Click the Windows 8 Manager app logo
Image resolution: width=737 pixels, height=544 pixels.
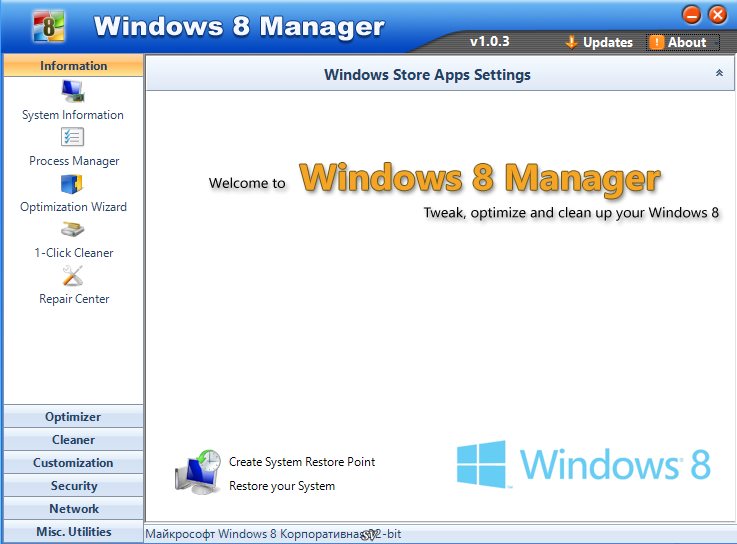(x=49, y=26)
